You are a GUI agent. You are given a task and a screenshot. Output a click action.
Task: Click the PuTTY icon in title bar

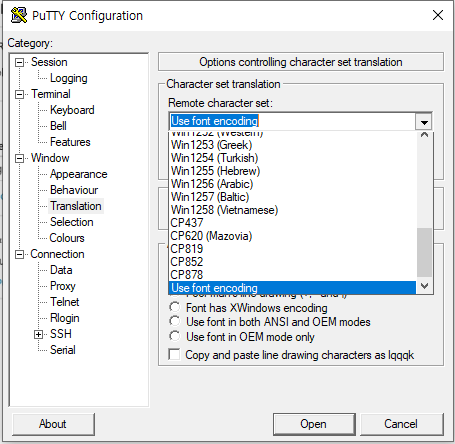click(x=19, y=15)
